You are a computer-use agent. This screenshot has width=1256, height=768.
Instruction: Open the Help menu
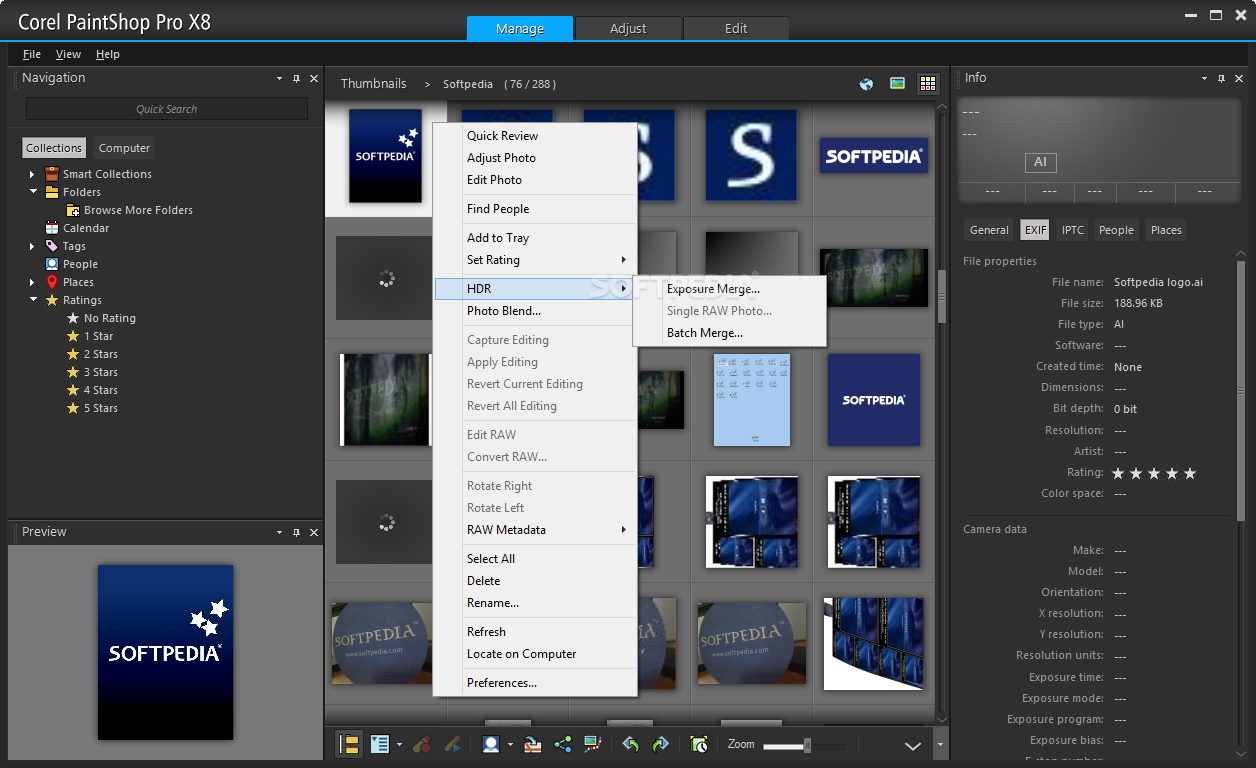107,54
